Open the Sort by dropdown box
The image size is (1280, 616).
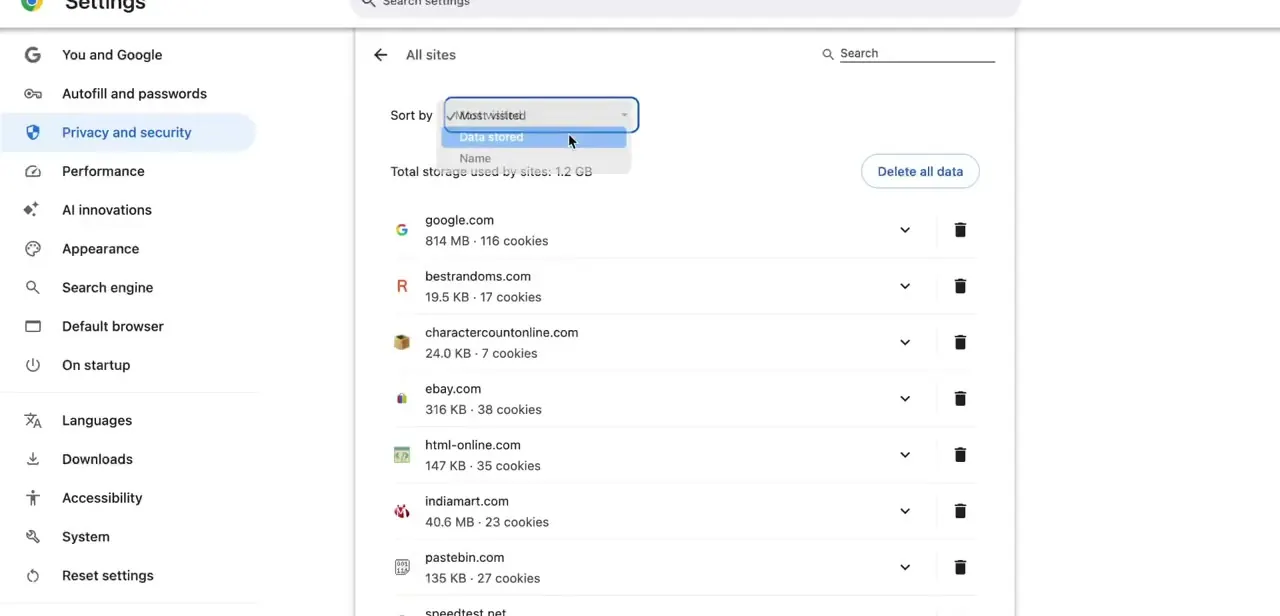(541, 115)
